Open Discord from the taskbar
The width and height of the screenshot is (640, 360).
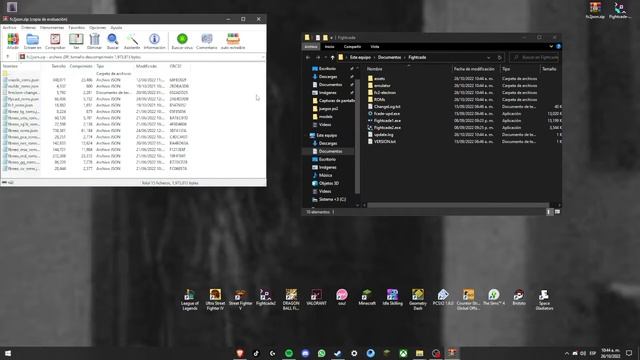305,353
